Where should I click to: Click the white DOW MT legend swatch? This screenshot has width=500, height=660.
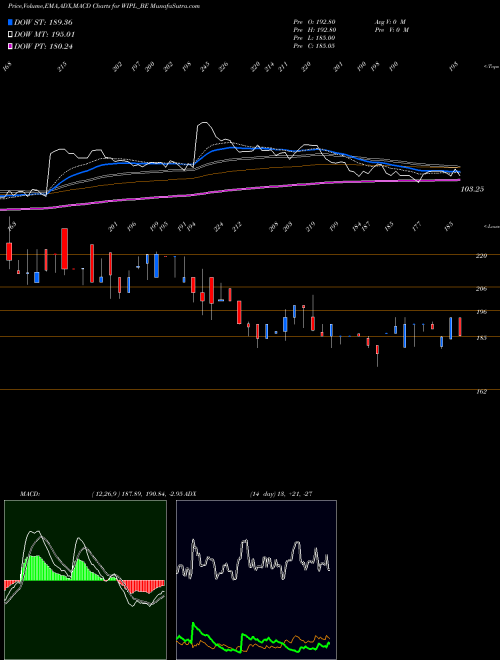(10, 34)
